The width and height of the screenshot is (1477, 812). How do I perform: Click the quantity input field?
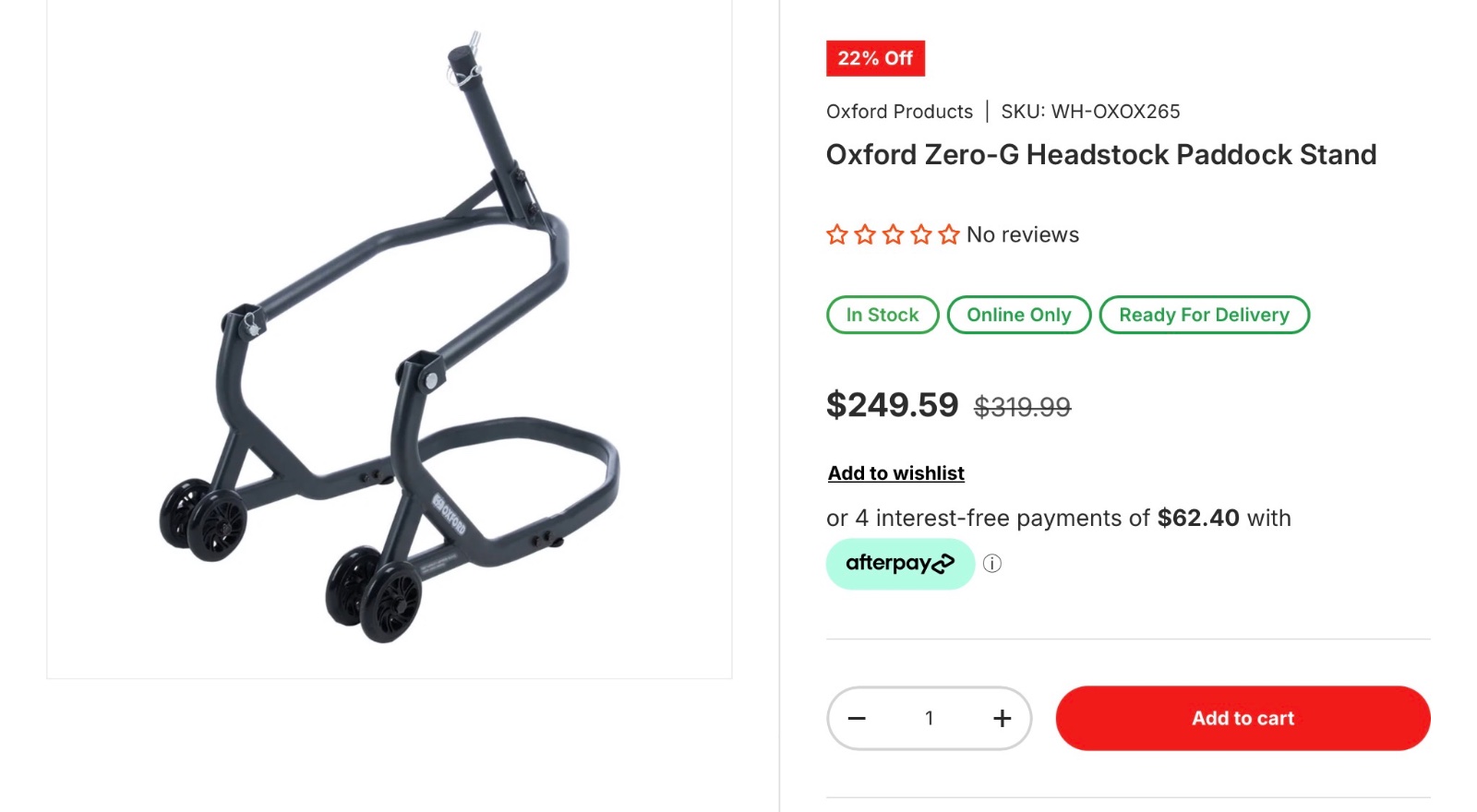[929, 718]
